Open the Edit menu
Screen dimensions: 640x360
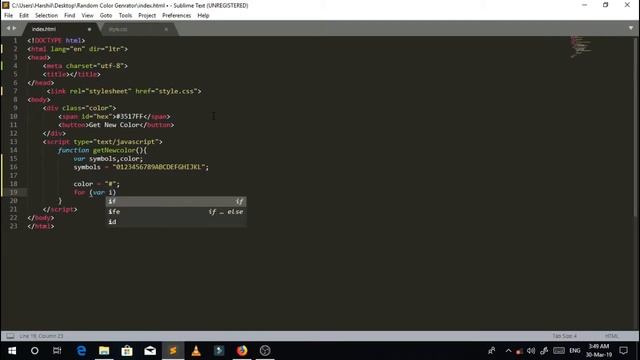point(24,16)
